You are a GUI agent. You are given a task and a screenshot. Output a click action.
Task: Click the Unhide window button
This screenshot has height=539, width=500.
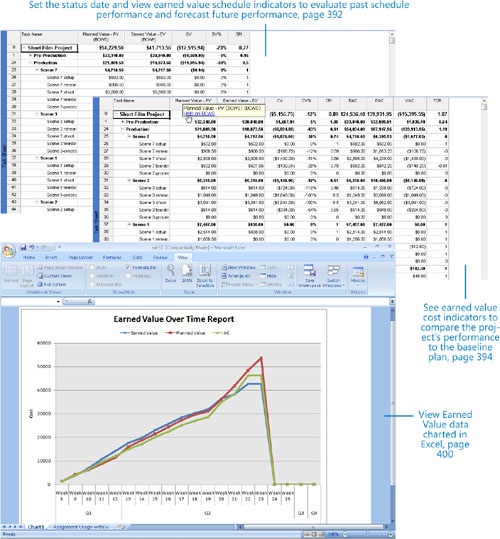pos(271,284)
